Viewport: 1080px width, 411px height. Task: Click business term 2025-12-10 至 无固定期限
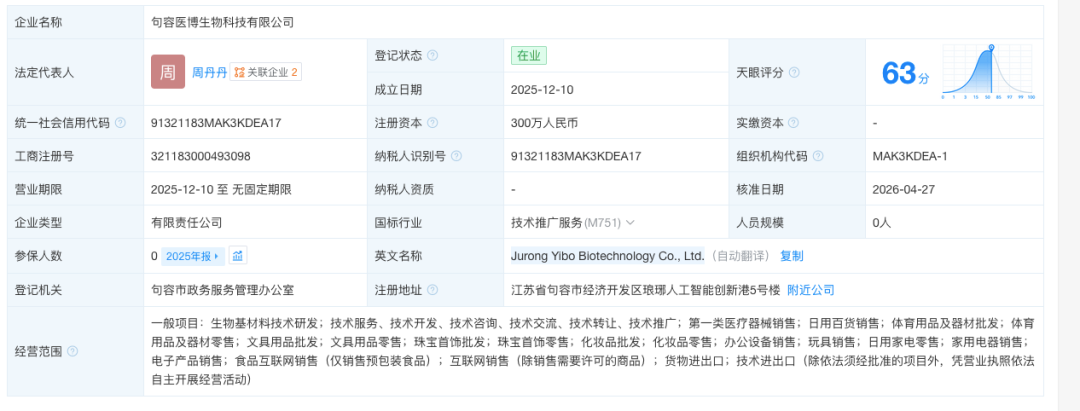click(221, 189)
